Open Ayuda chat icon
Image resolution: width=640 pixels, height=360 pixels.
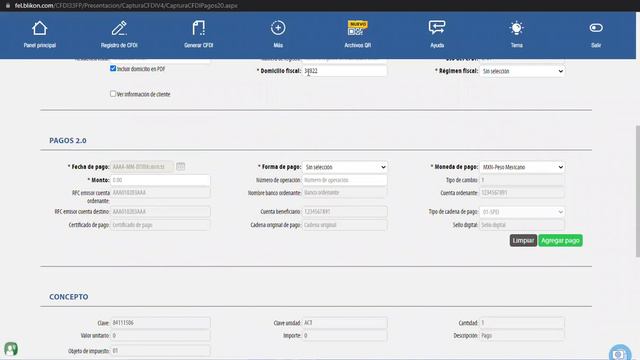(x=437, y=28)
